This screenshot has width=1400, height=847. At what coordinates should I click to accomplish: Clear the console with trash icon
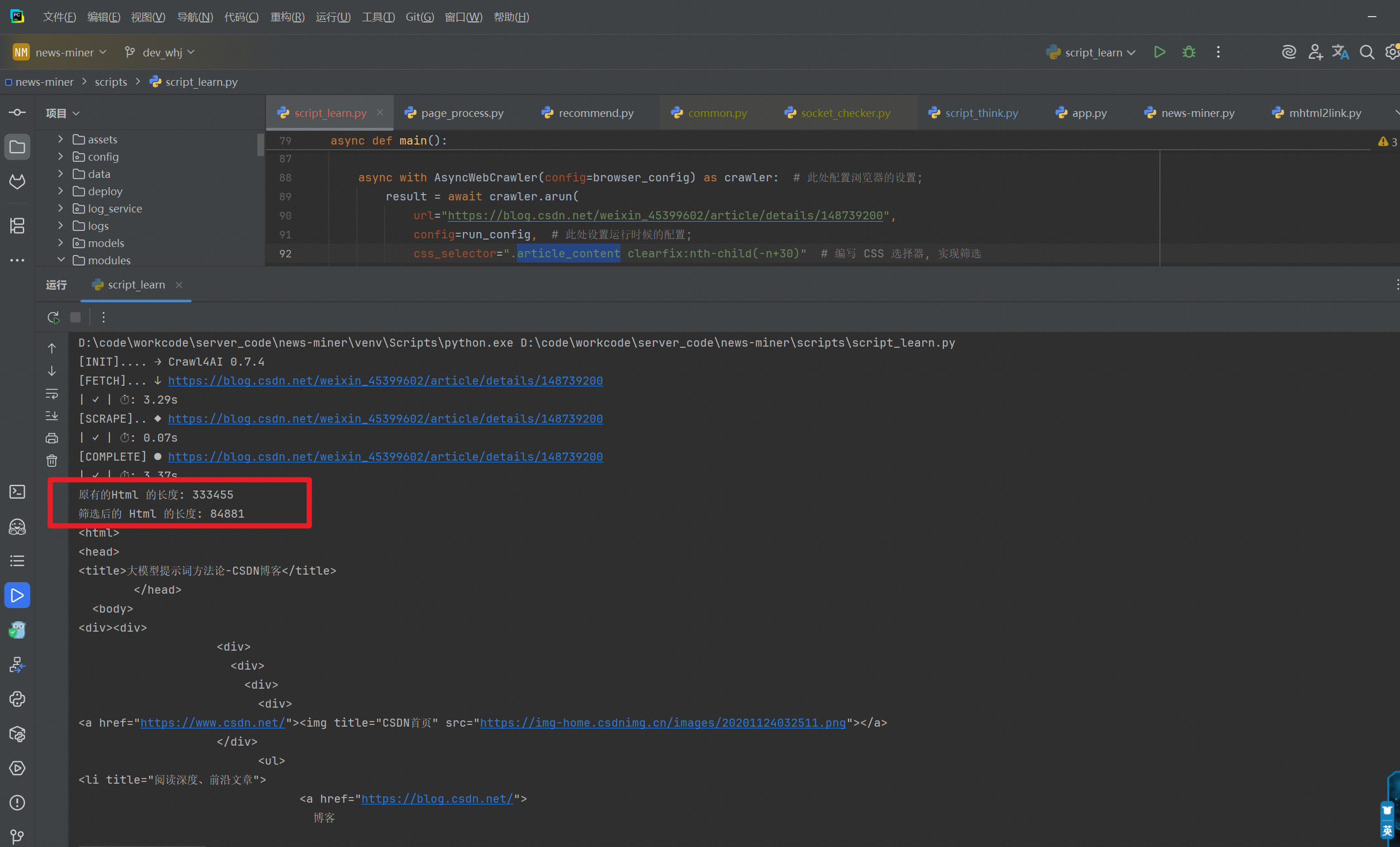52,461
